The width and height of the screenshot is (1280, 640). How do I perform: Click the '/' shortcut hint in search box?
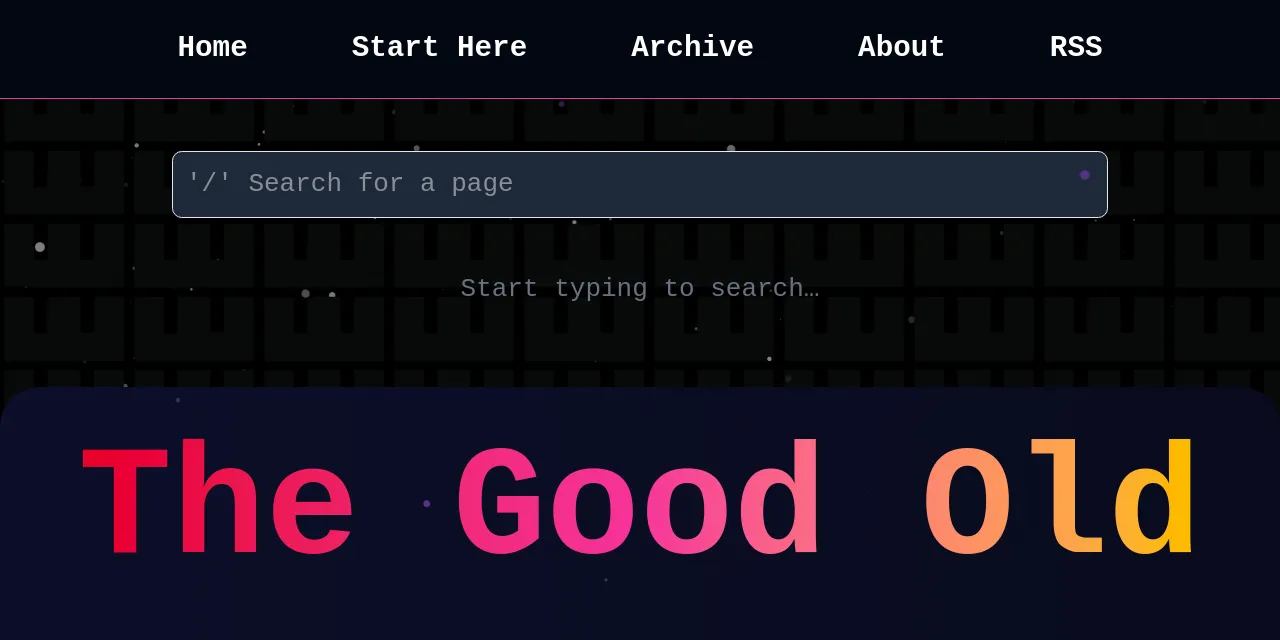[209, 184]
